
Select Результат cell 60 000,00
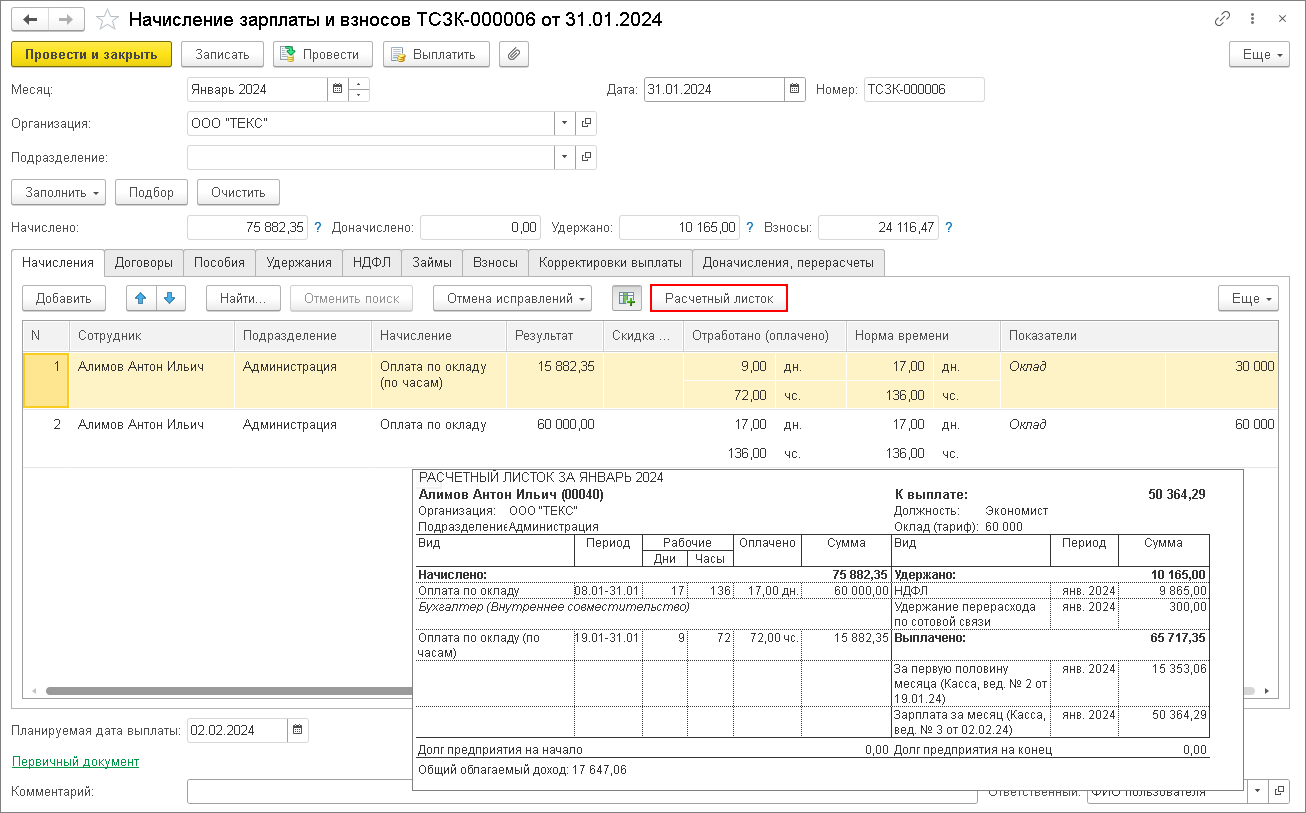point(555,425)
